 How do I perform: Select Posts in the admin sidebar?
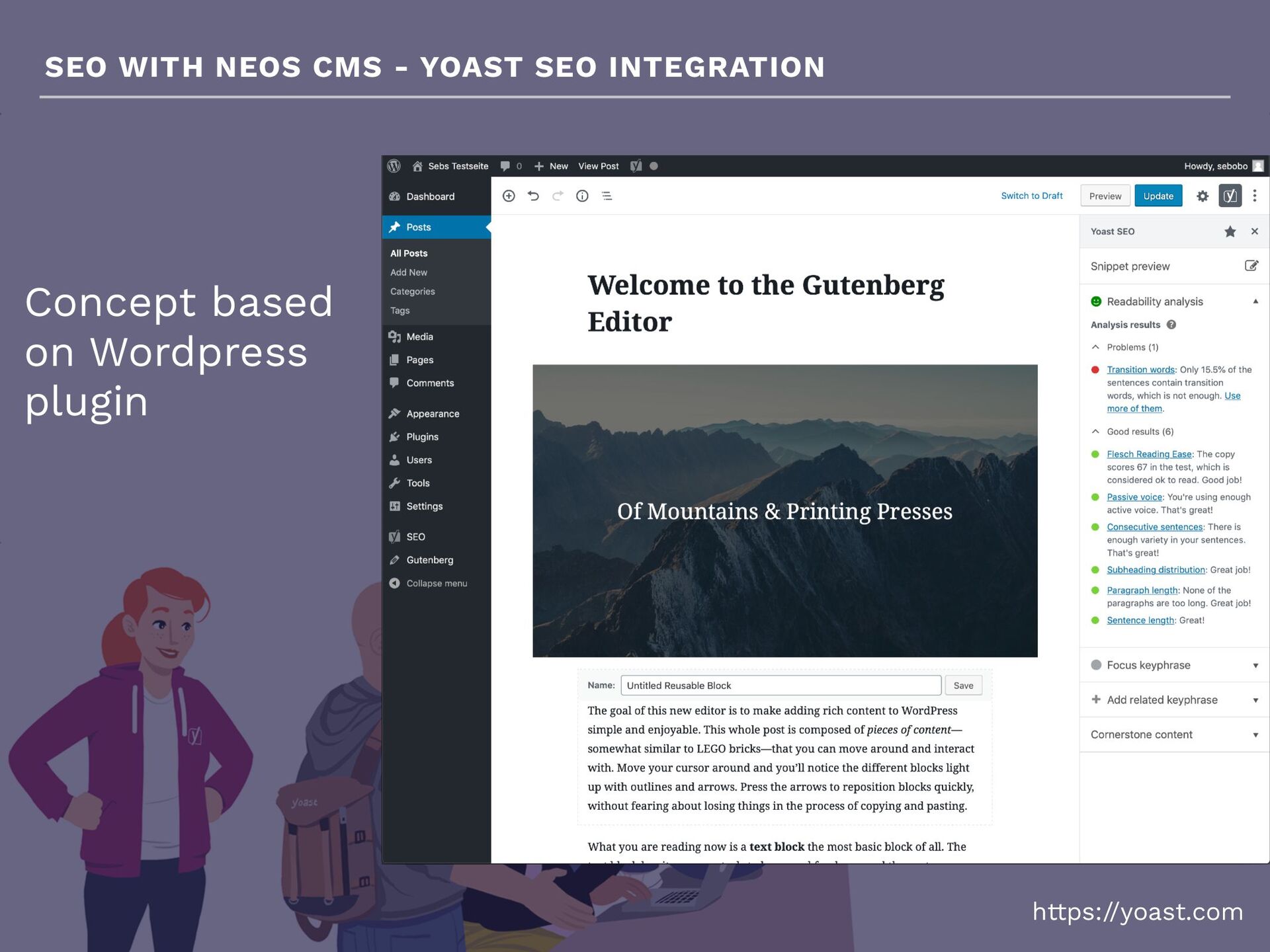pyautogui.click(x=437, y=227)
